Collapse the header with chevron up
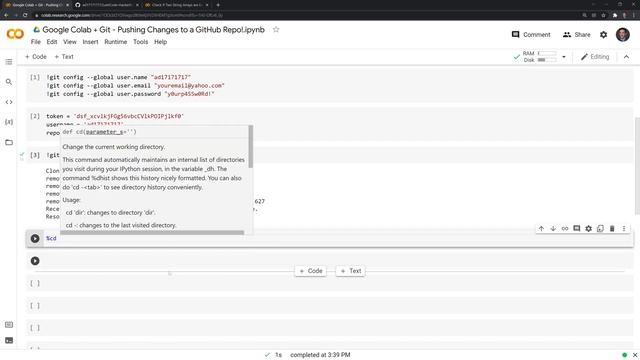640x360 pixels. tap(626, 57)
